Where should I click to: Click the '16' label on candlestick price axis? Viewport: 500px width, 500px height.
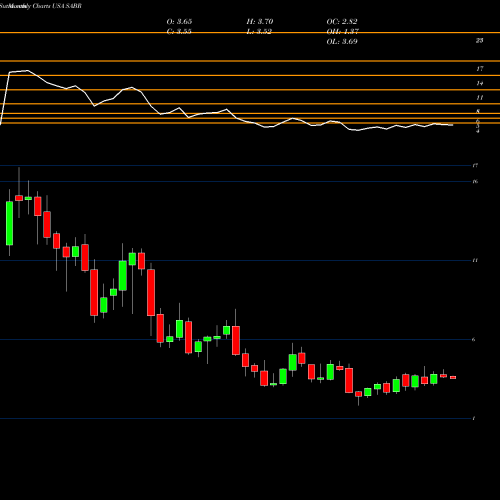coord(475,182)
